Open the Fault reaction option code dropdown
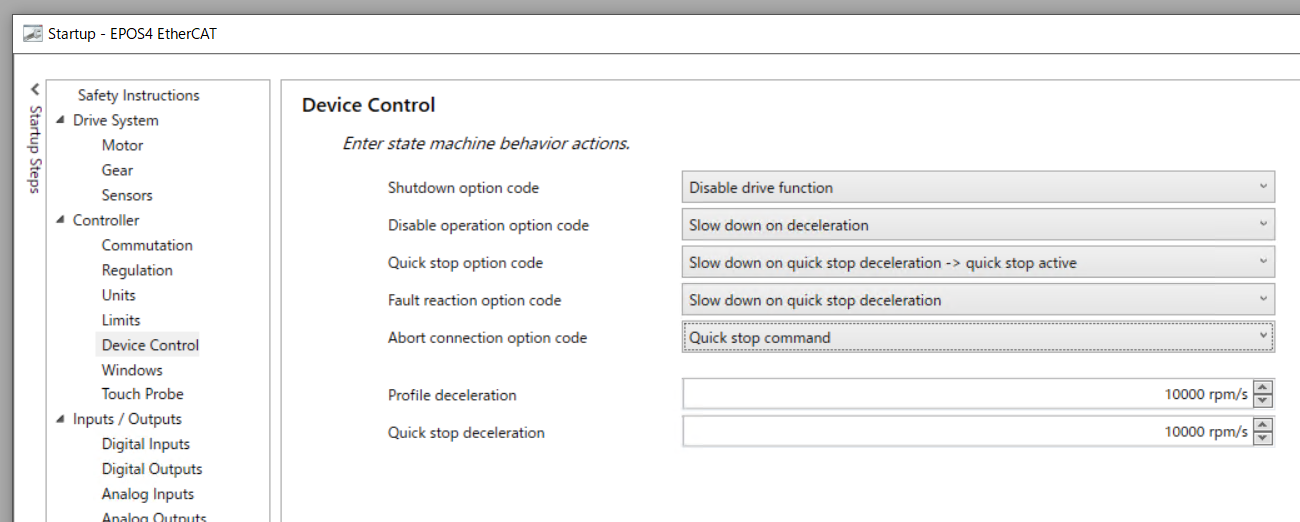 point(979,300)
